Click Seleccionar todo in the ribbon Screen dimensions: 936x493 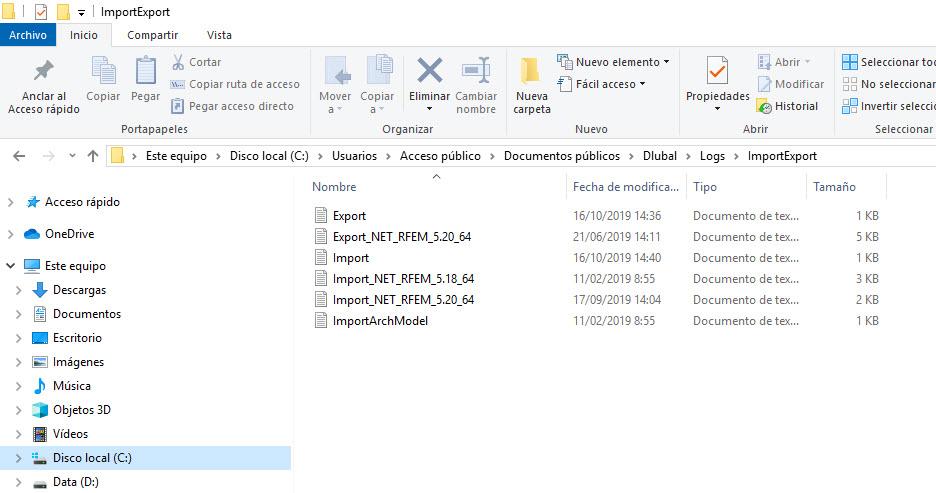888,62
